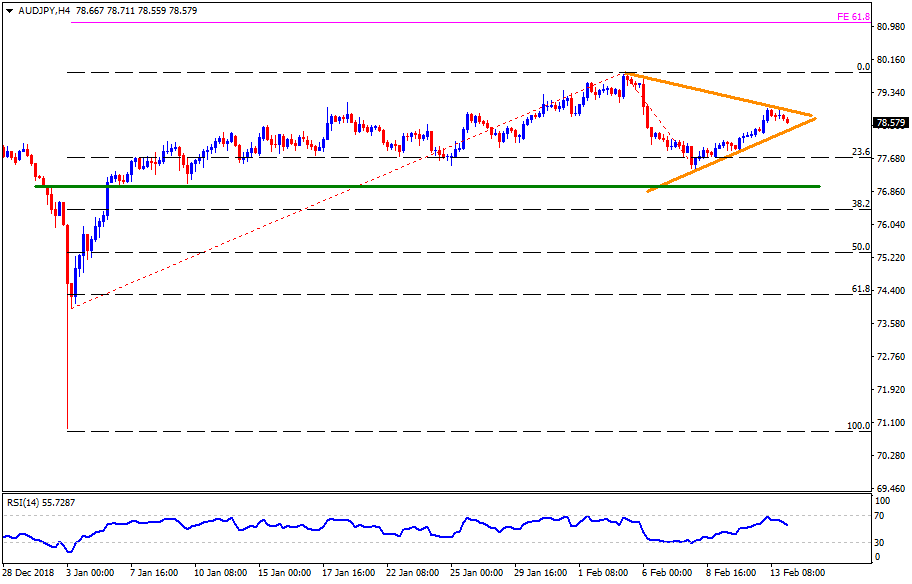Viewport: 912px width, 584px height.
Task: Click the Fibonacci 38.2 level label
Action: click(x=857, y=203)
